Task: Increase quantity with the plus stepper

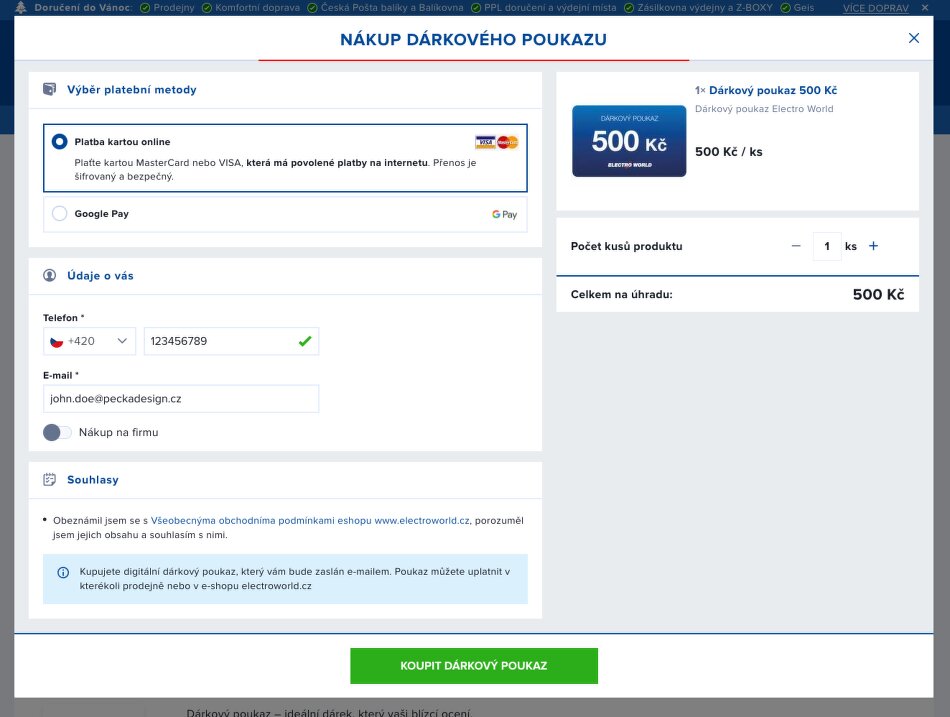Action: point(873,246)
